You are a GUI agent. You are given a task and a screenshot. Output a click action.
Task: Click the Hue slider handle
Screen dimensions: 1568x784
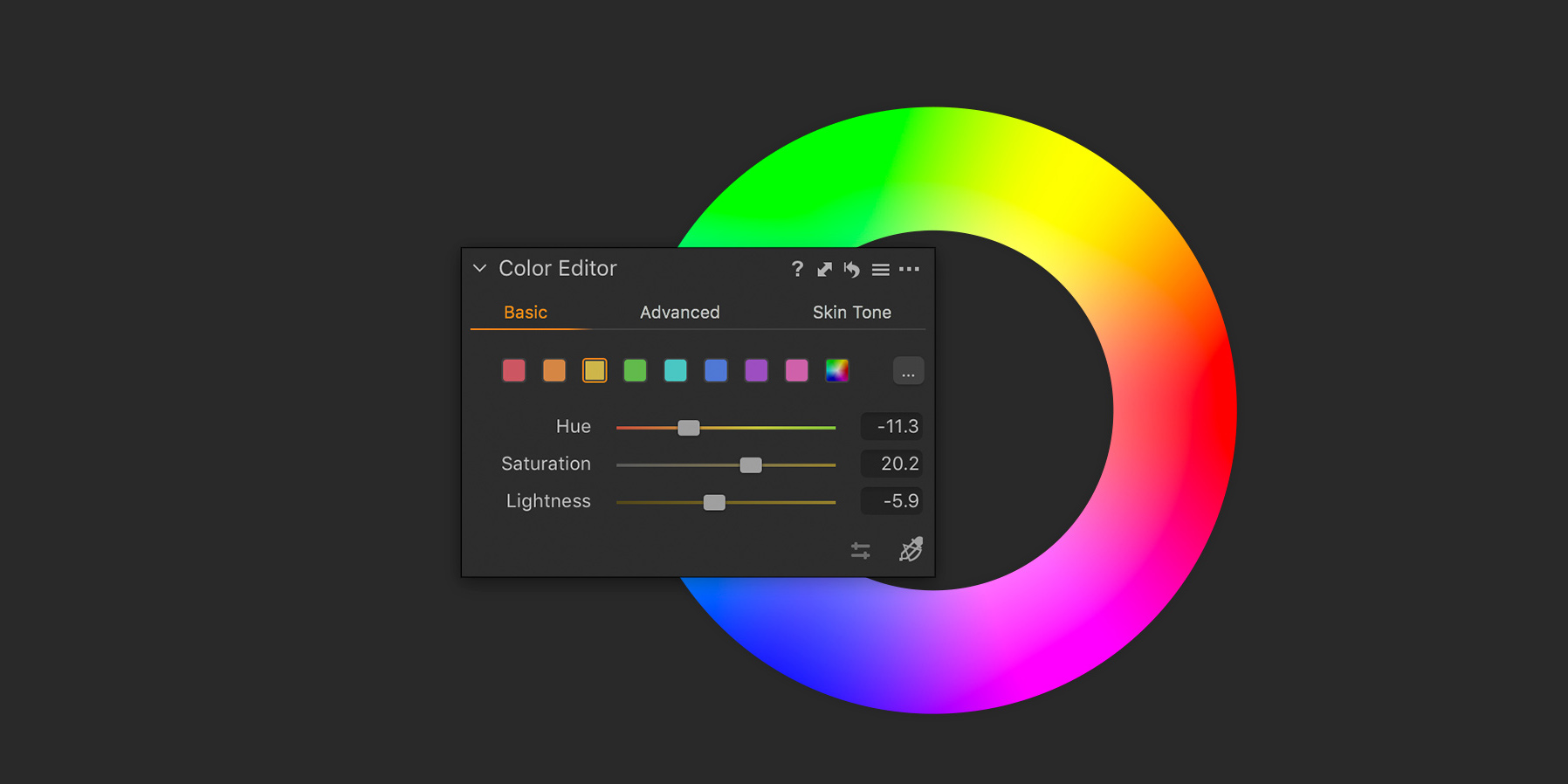point(689,428)
